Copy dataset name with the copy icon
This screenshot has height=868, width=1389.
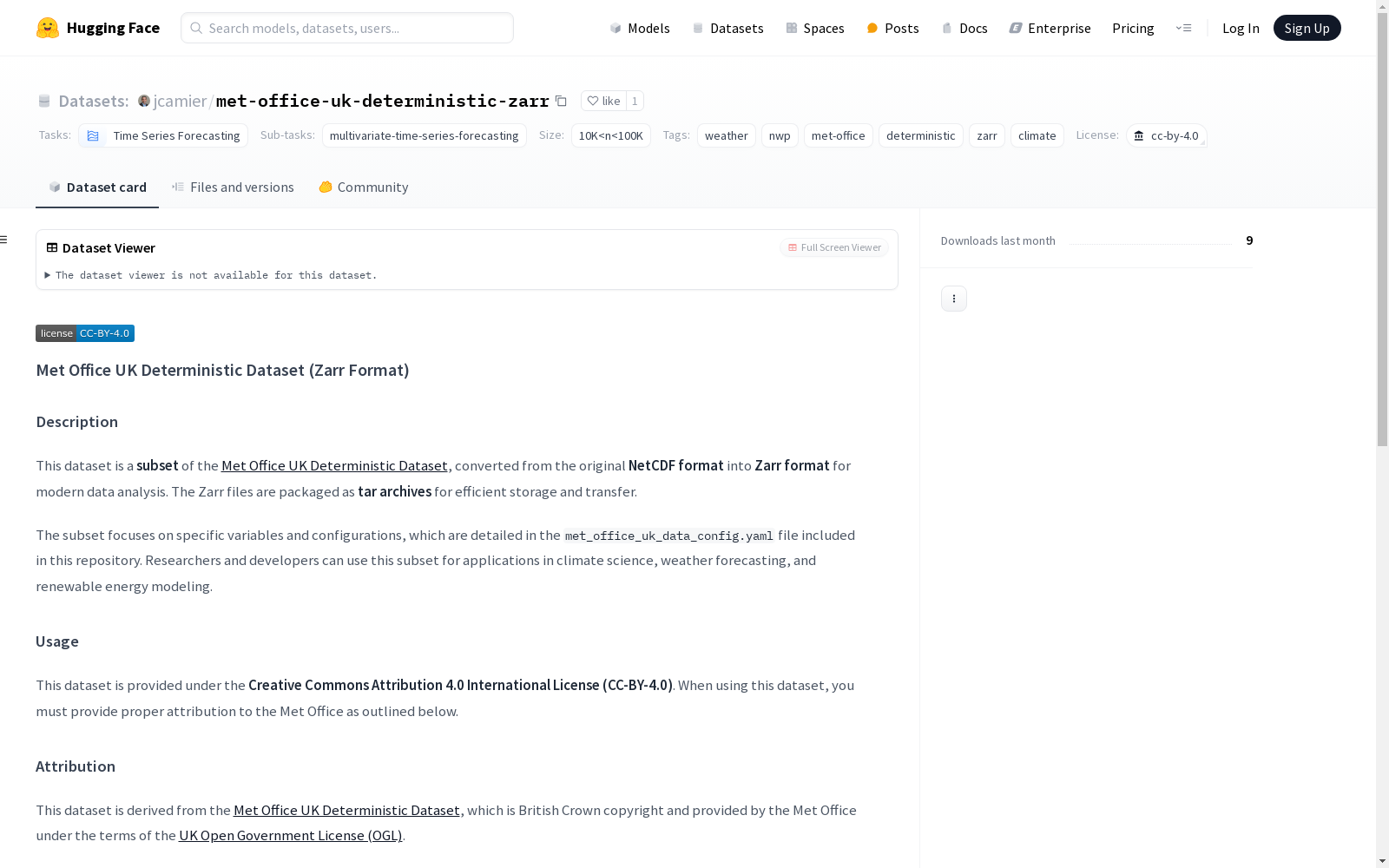[561, 101]
